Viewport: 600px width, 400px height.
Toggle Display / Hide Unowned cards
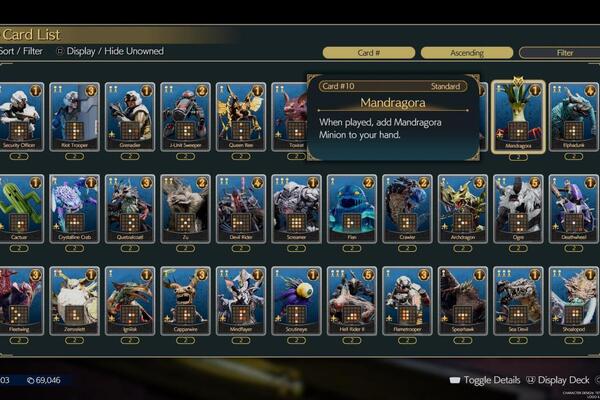pos(110,51)
